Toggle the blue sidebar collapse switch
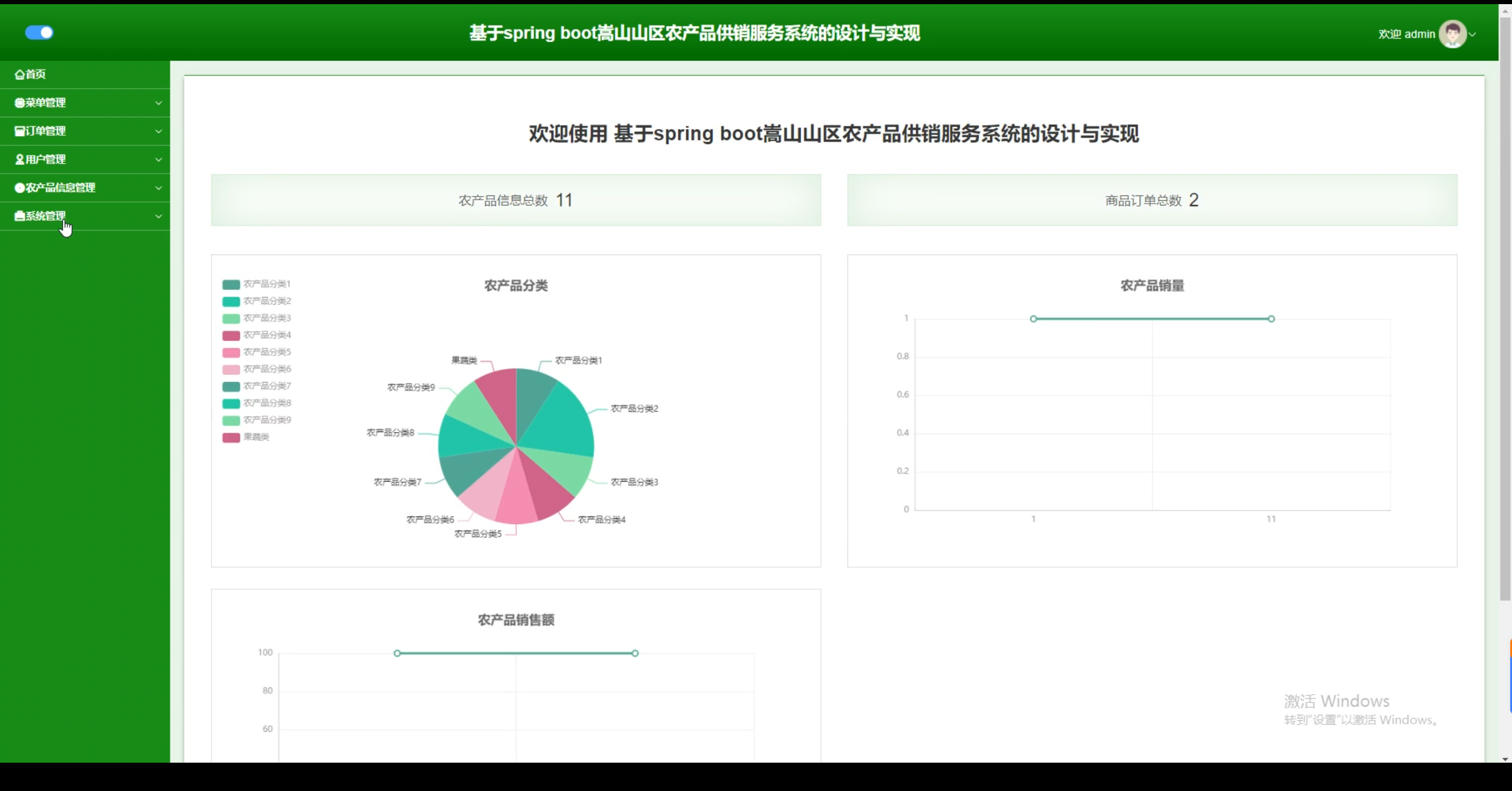Viewport: 1512px width, 791px height. (x=39, y=32)
